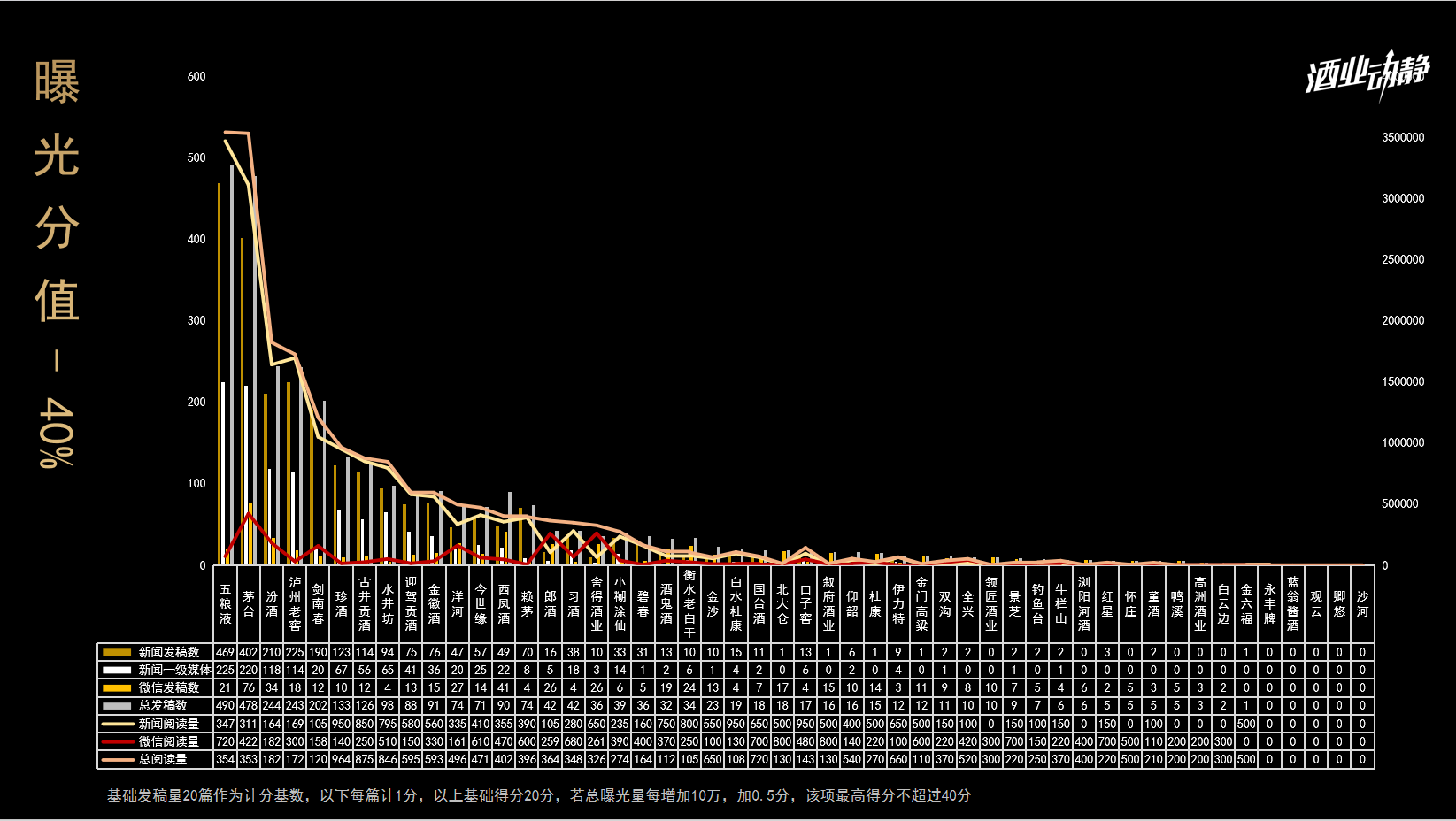Select the 五粮液 category label

(x=226, y=603)
